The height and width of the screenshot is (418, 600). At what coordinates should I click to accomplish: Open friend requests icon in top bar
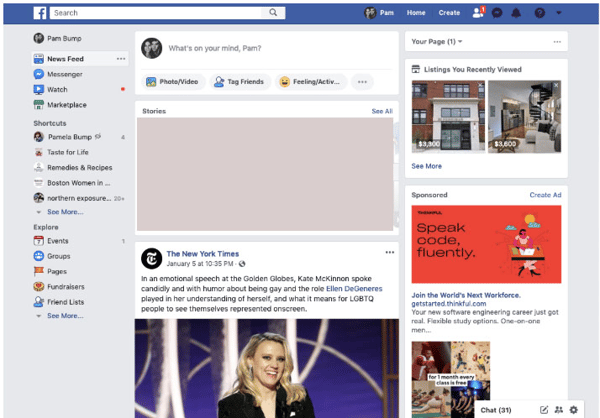pyautogui.click(x=478, y=13)
